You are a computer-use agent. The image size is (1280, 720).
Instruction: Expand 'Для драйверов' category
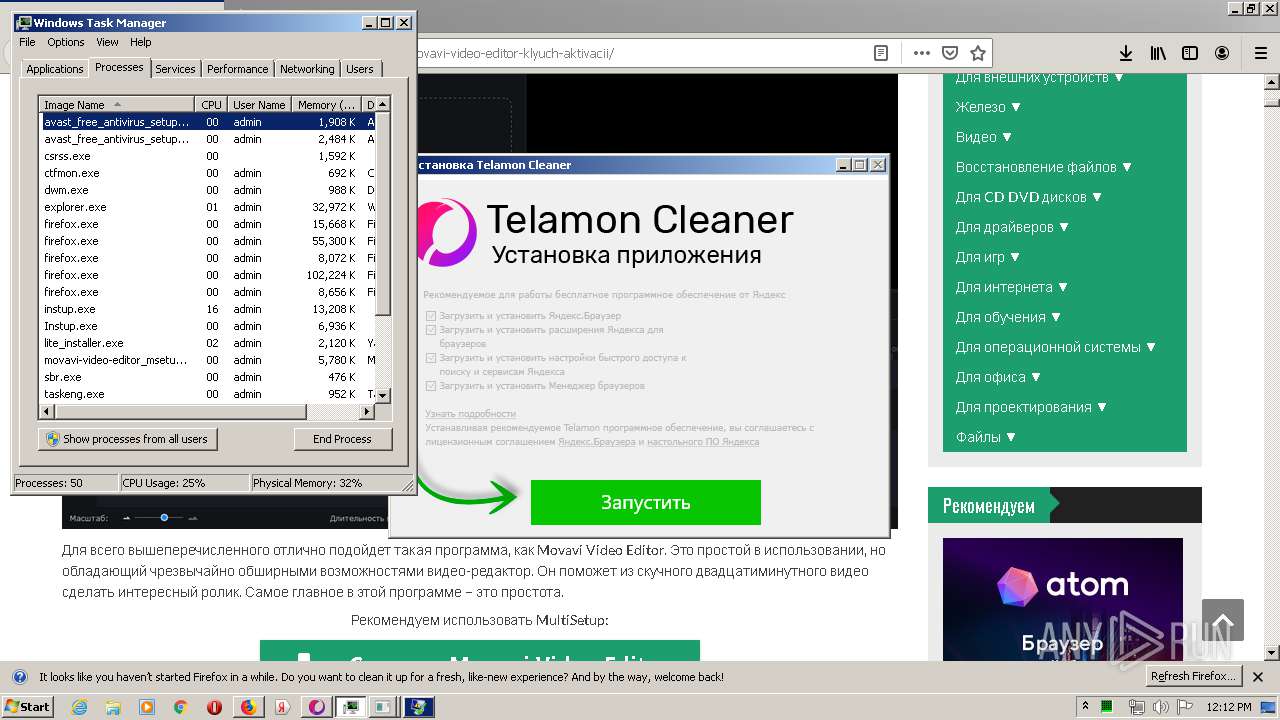click(1012, 227)
